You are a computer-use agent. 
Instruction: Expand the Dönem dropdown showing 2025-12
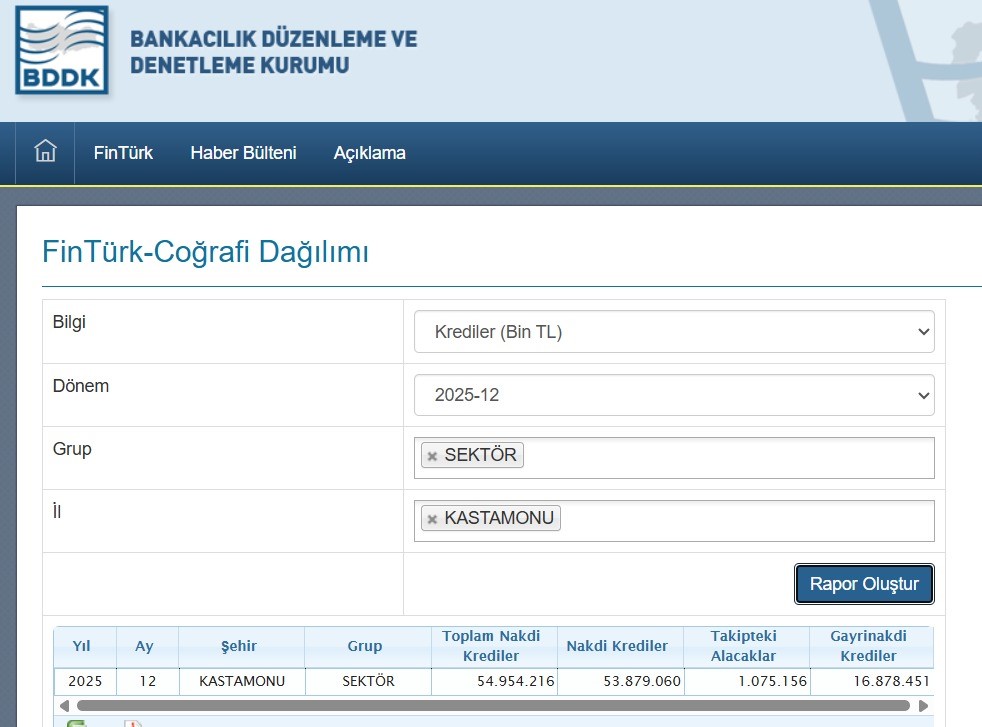click(x=673, y=395)
